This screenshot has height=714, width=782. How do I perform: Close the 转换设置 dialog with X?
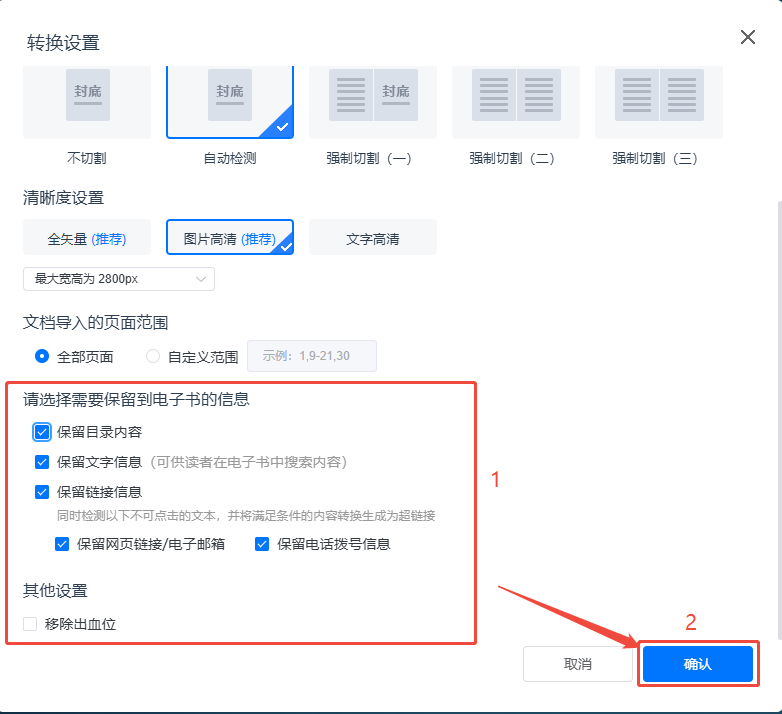click(x=747, y=38)
